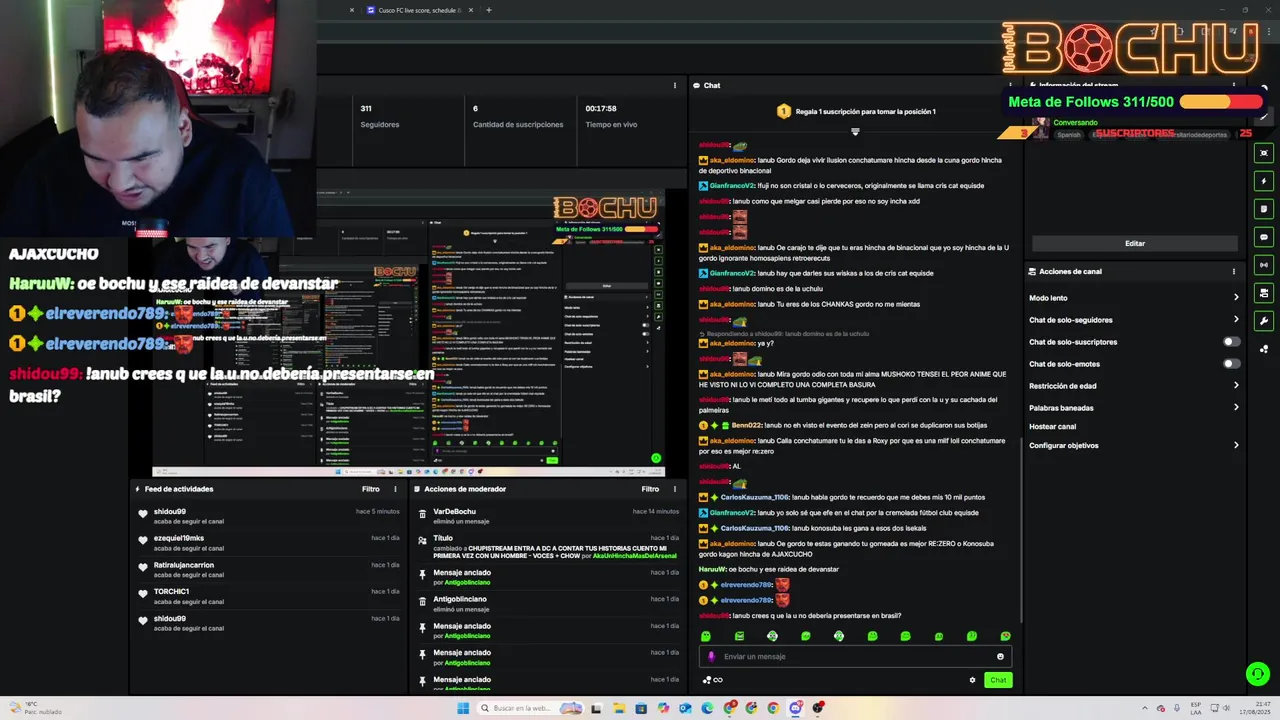The image size is (1280, 720).
Task: Open the stream screen icon in right sidebar
Action: (x=1264, y=293)
